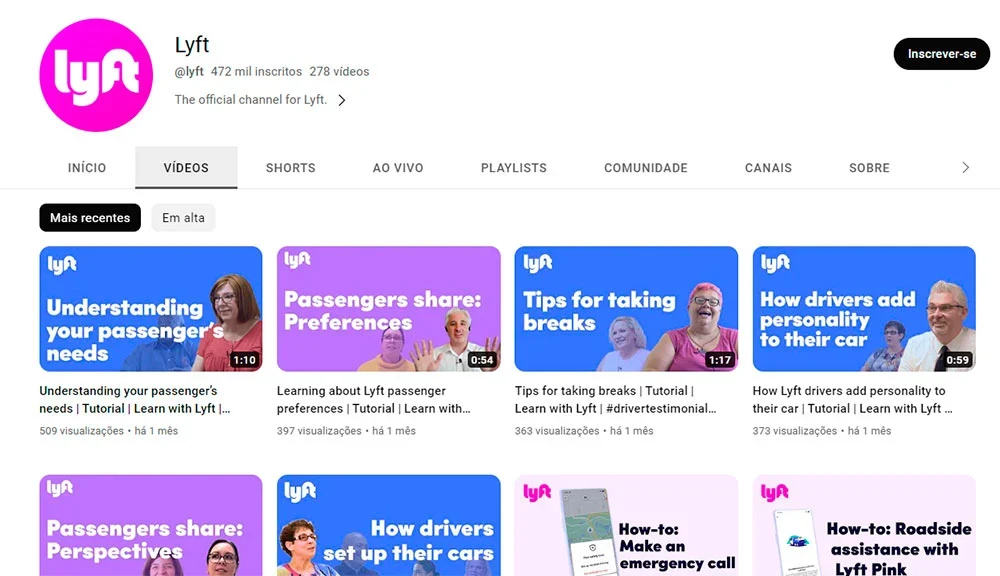Click the '278 vídeos' count text
The image size is (1000, 576).
[x=339, y=72]
